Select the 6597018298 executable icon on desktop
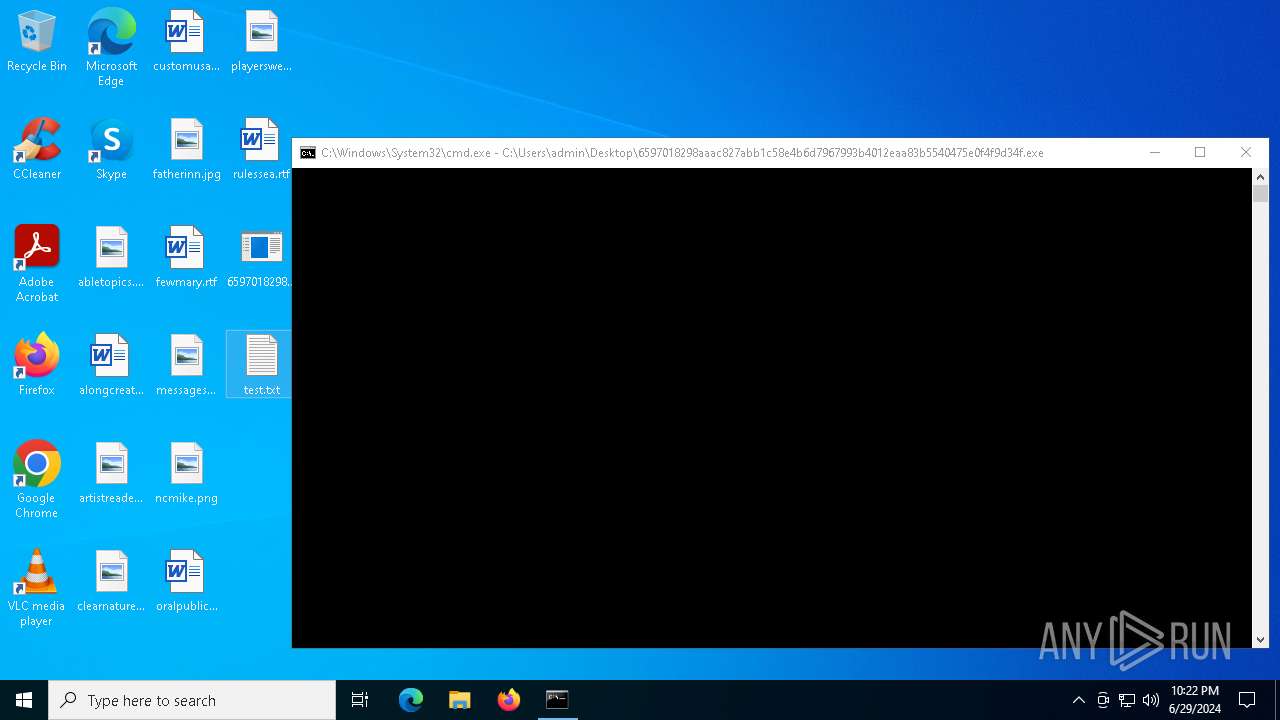 click(260, 258)
